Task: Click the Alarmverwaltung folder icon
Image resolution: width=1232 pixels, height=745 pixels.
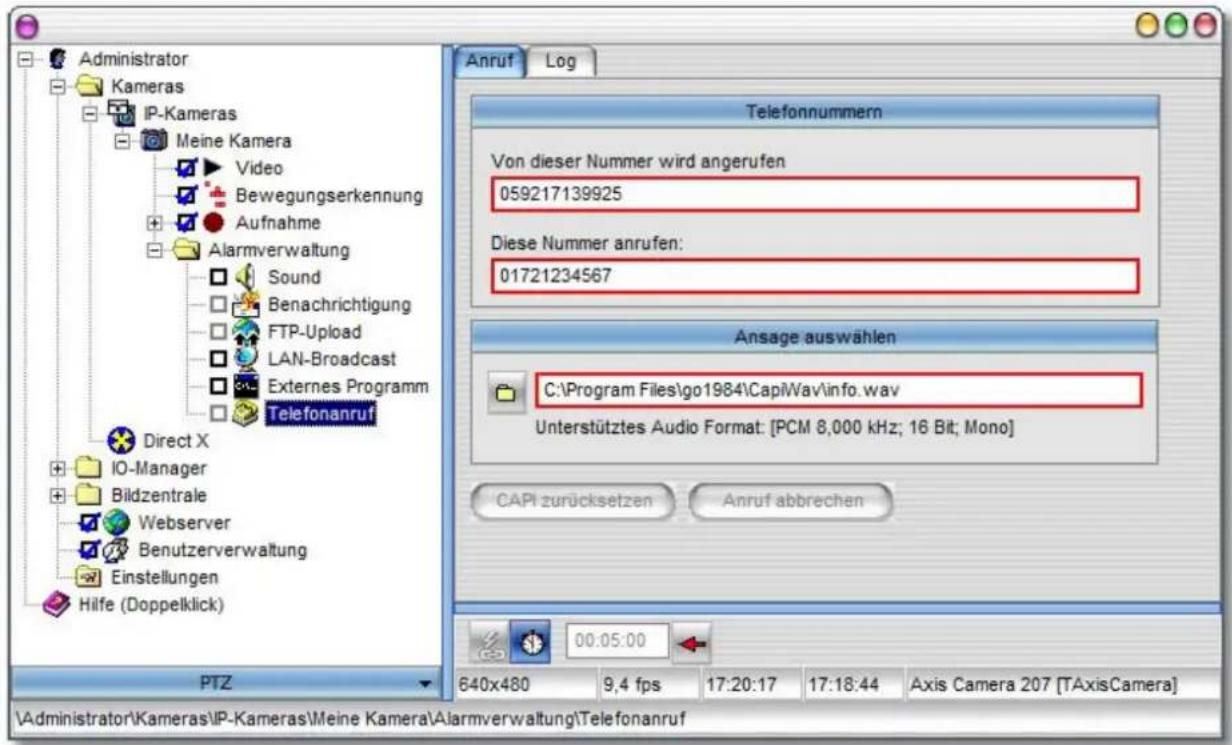Action: coord(185,250)
